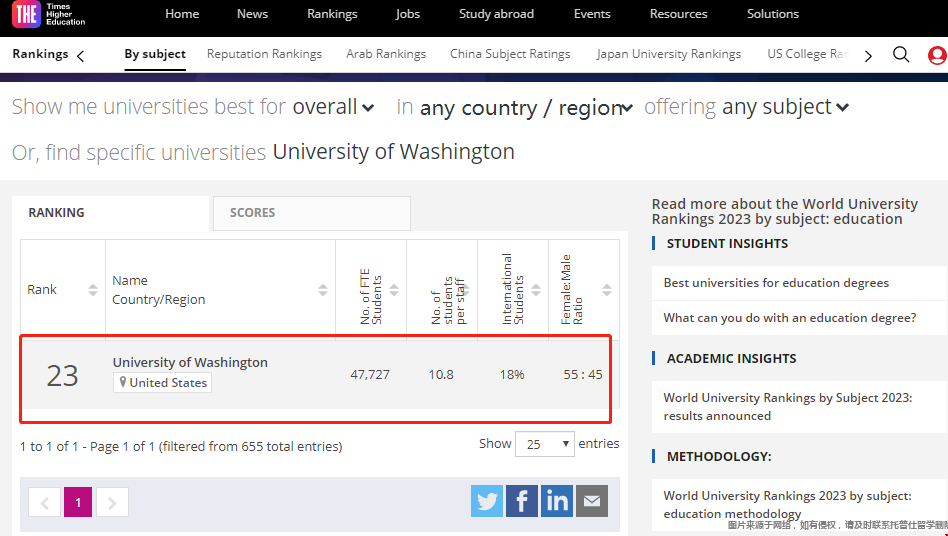
Task: Open University of Washington table link
Action: (x=190, y=362)
